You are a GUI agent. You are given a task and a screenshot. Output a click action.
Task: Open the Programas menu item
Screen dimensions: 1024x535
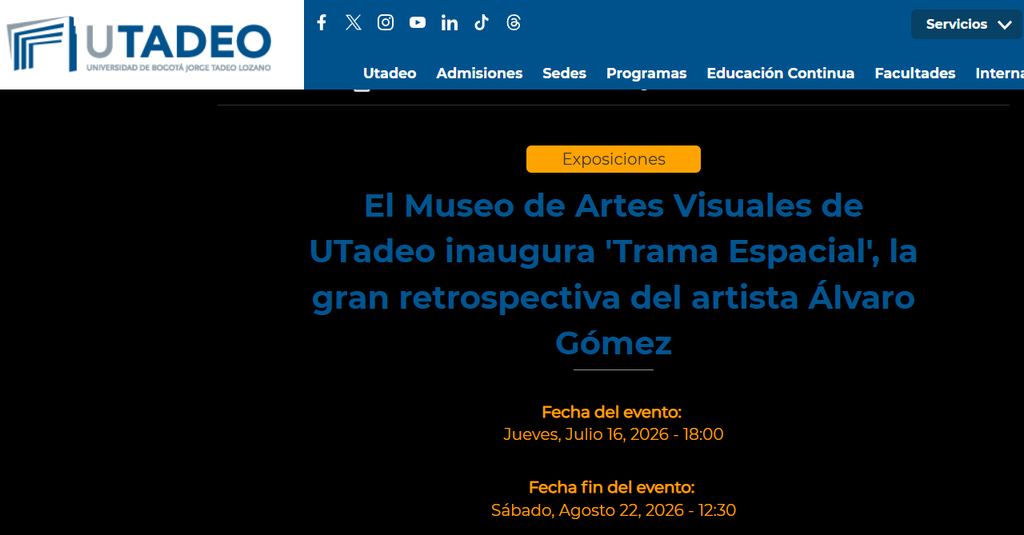[x=647, y=73]
